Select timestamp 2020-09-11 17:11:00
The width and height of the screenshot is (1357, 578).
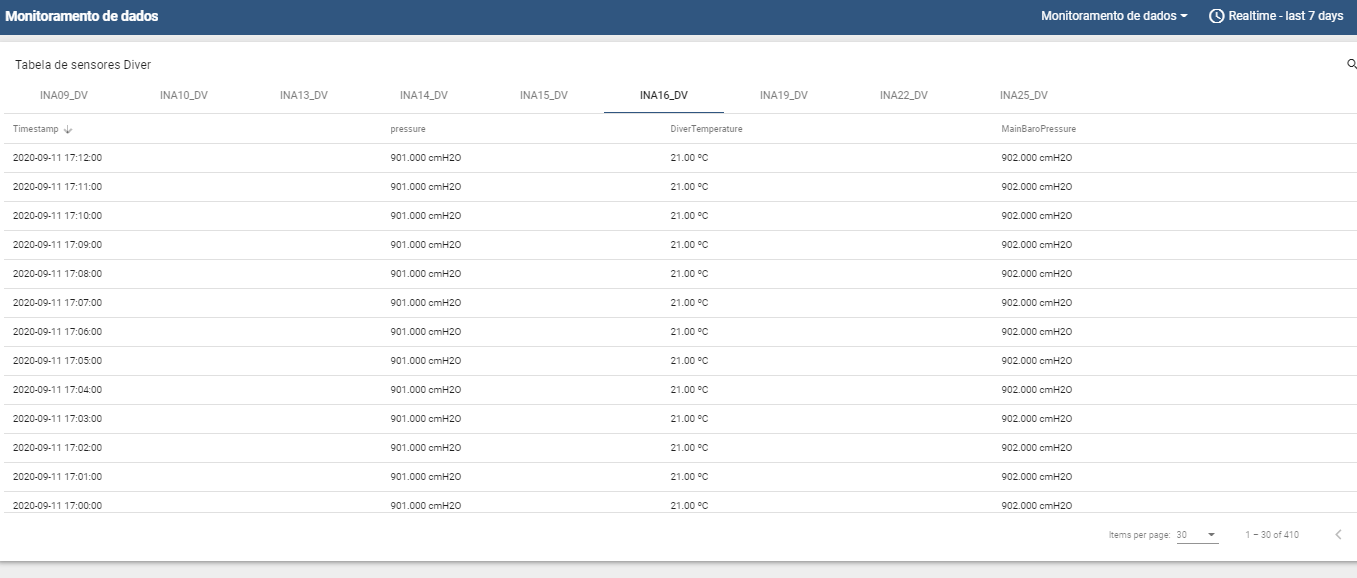tap(57, 187)
